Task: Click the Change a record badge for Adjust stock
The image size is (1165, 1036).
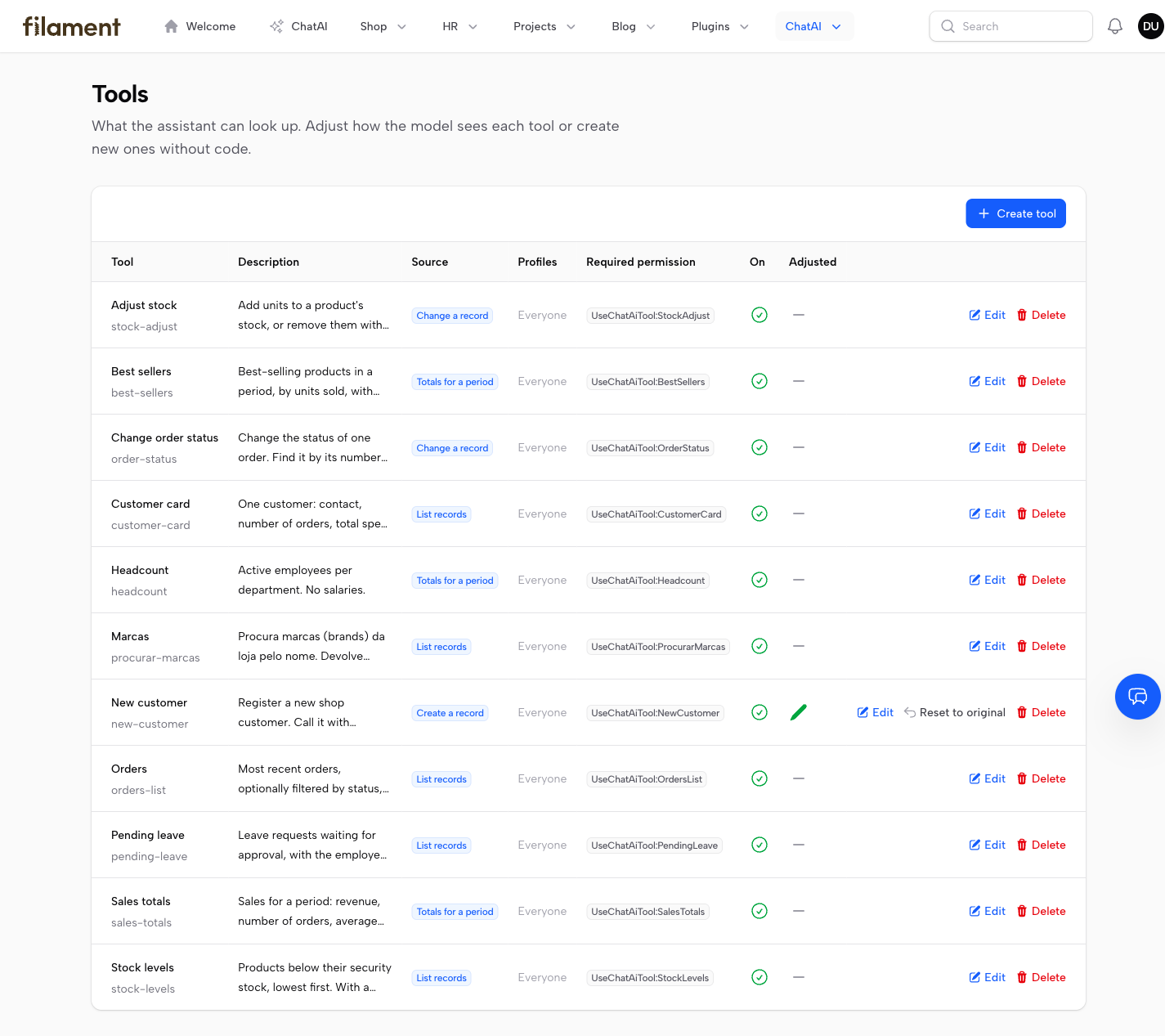Action: tap(452, 316)
